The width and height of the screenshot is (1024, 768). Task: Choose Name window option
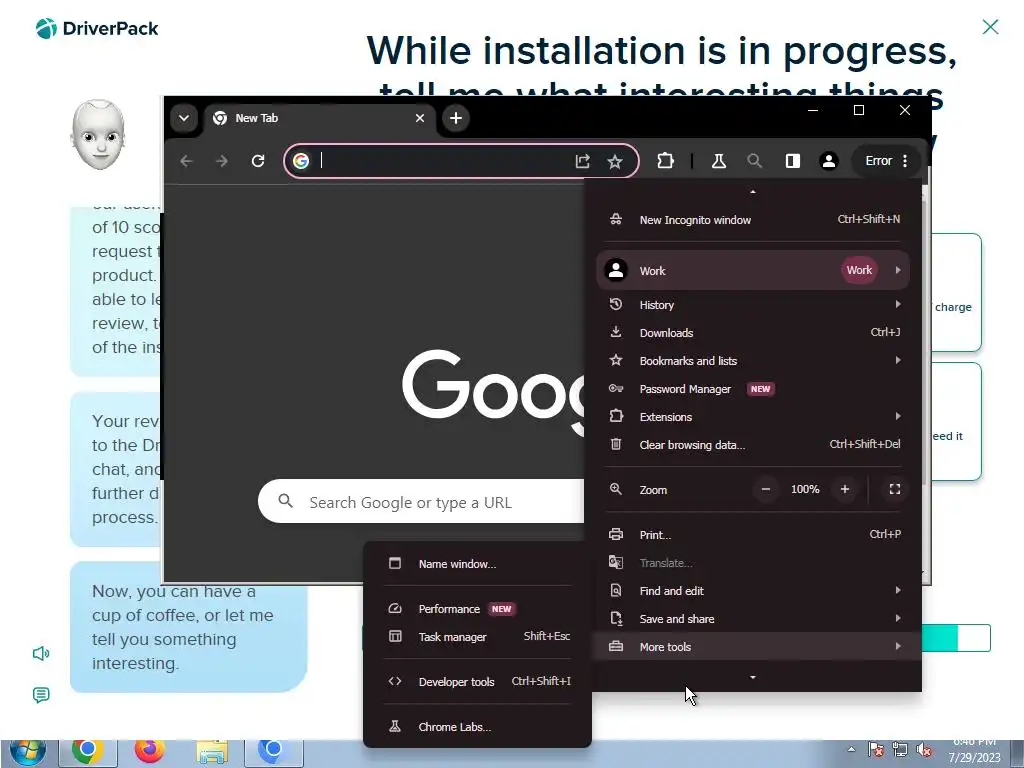[x=477, y=564]
